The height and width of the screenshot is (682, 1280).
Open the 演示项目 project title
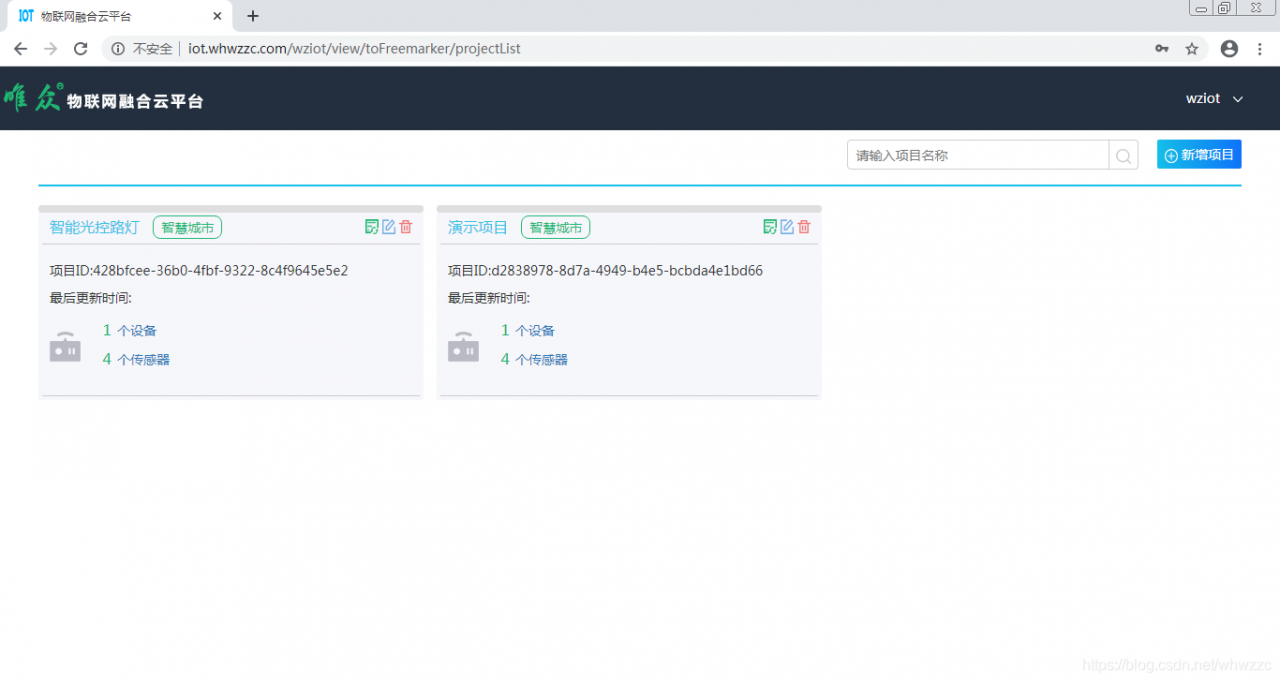(478, 227)
